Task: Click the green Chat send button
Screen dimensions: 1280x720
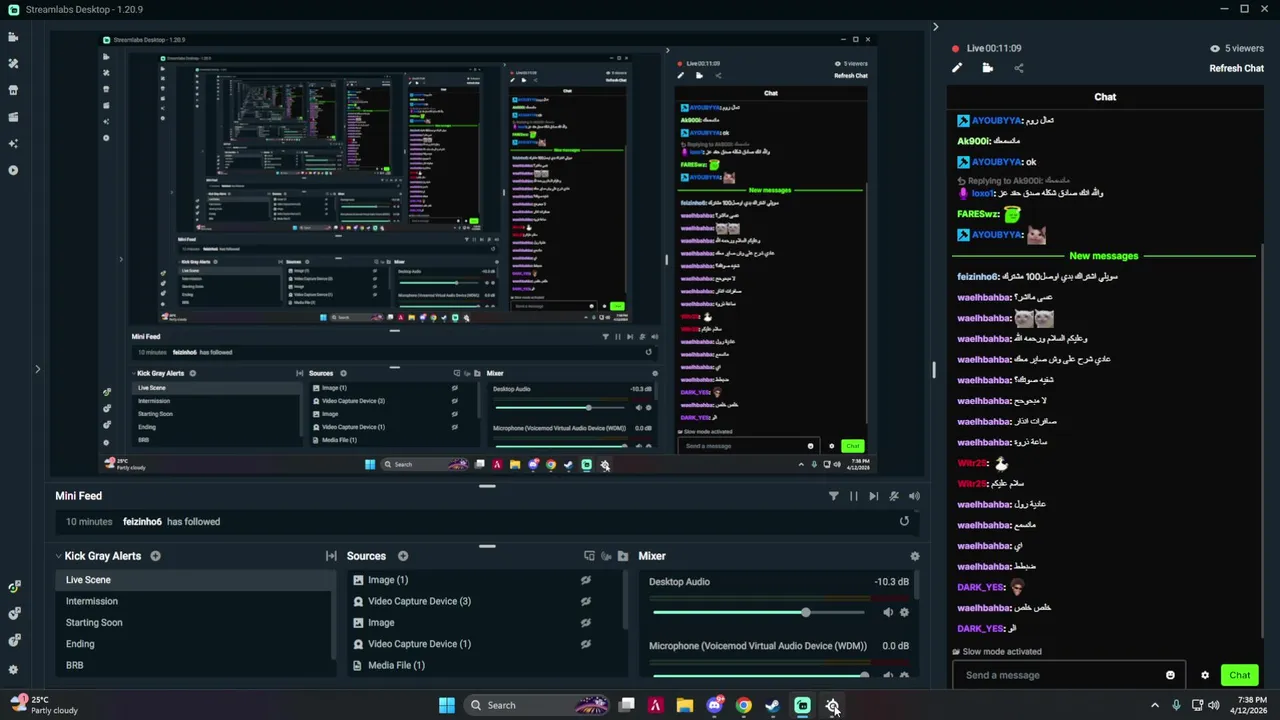Action: tap(1240, 675)
